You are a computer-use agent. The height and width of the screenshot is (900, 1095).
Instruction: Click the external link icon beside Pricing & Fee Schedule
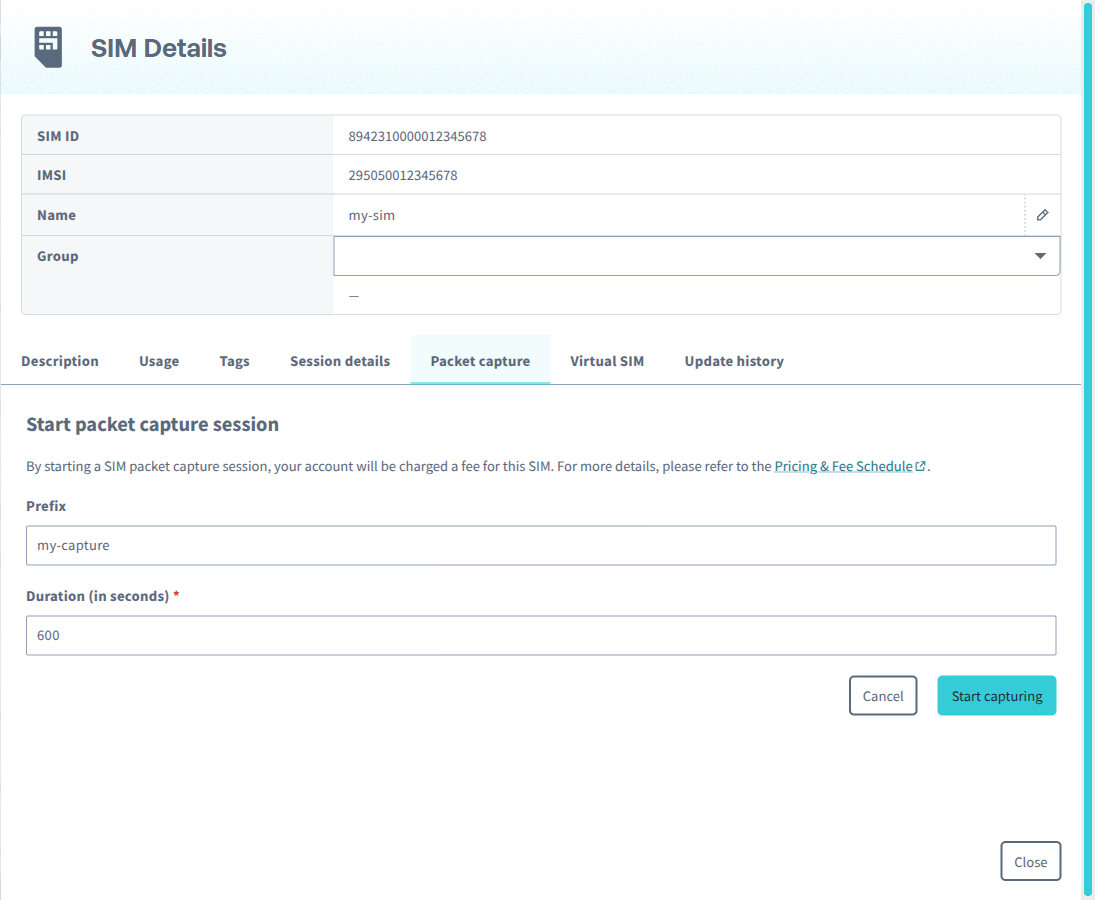point(920,465)
